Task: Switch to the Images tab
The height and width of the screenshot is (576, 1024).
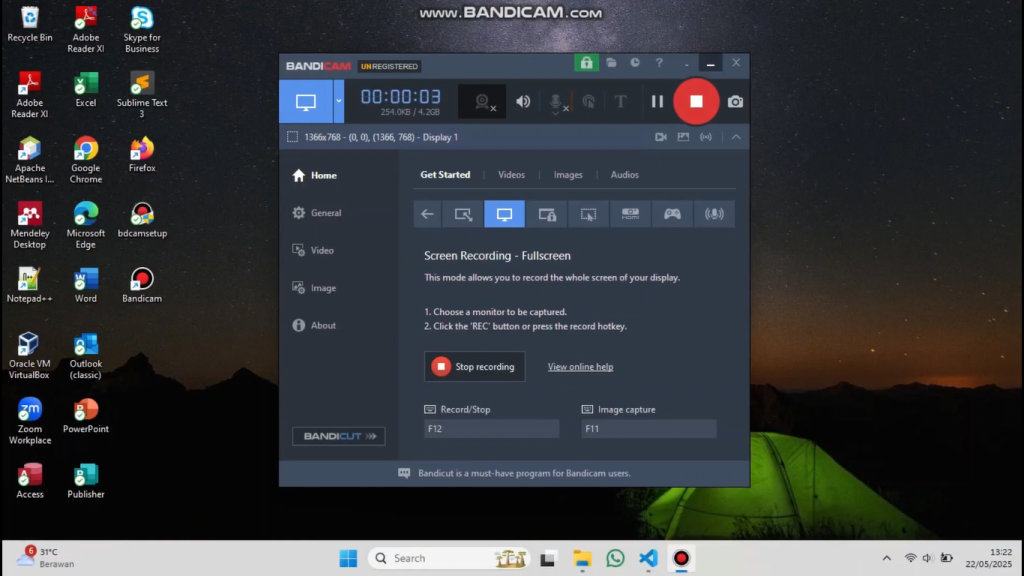Action: 568,175
